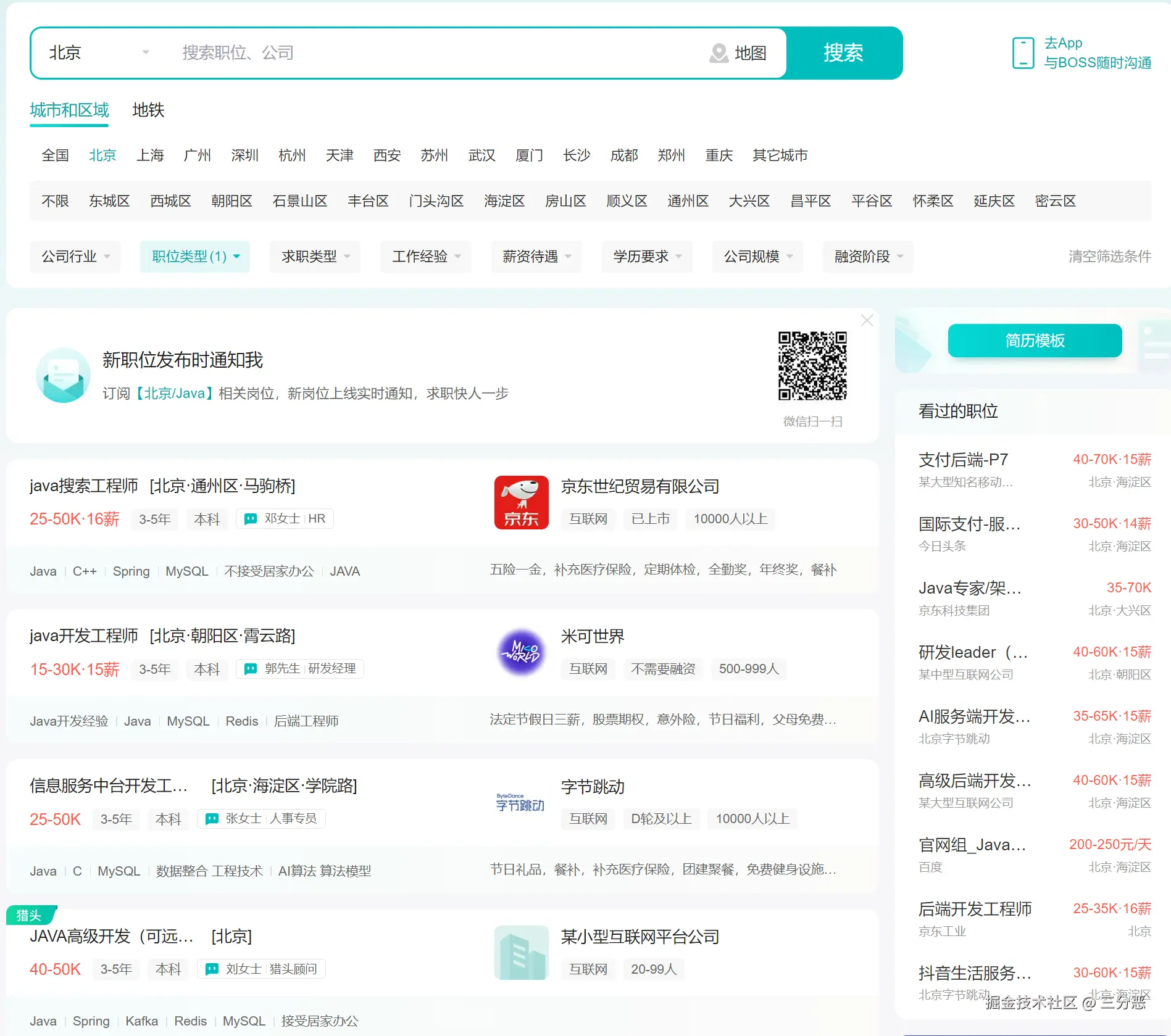Filter by 海淀区 district

coord(504,201)
